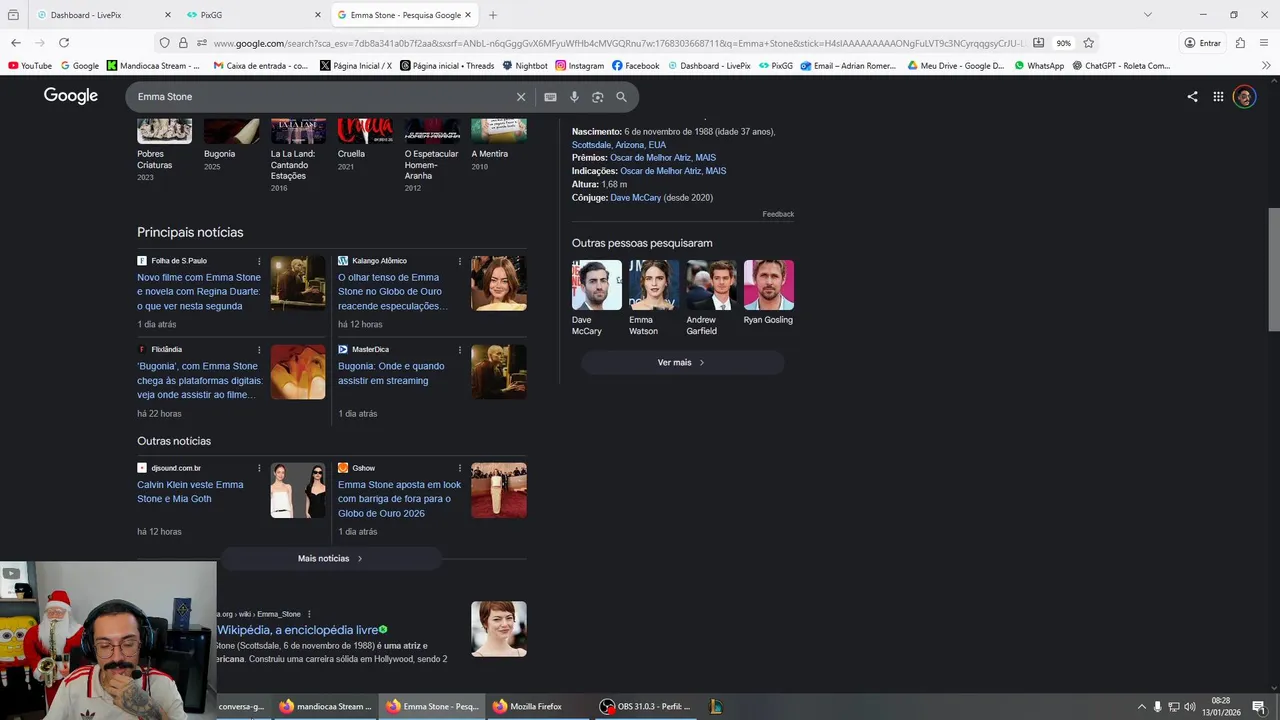The width and height of the screenshot is (1280, 720).
Task: Reload the current page
Action: pyautogui.click(x=64, y=43)
